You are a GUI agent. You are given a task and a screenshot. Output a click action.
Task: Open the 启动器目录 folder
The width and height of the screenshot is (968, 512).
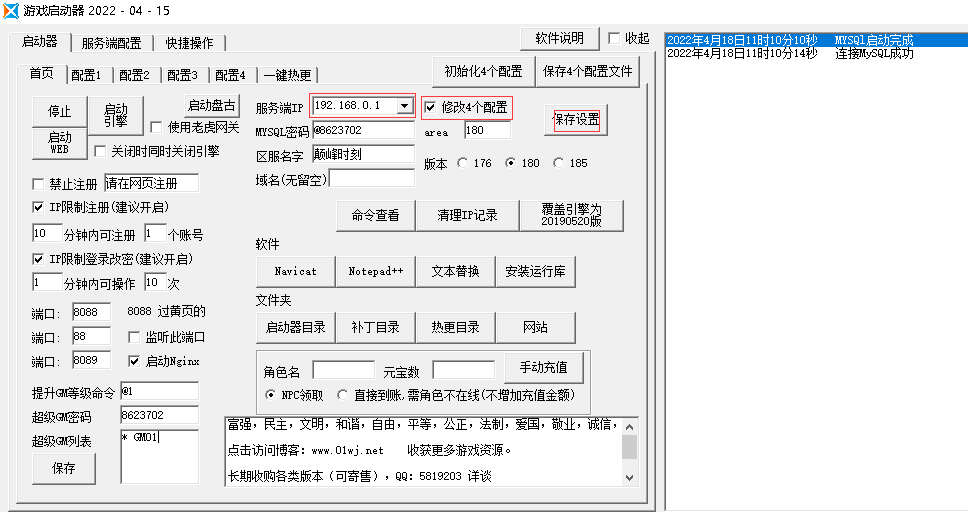(295, 327)
